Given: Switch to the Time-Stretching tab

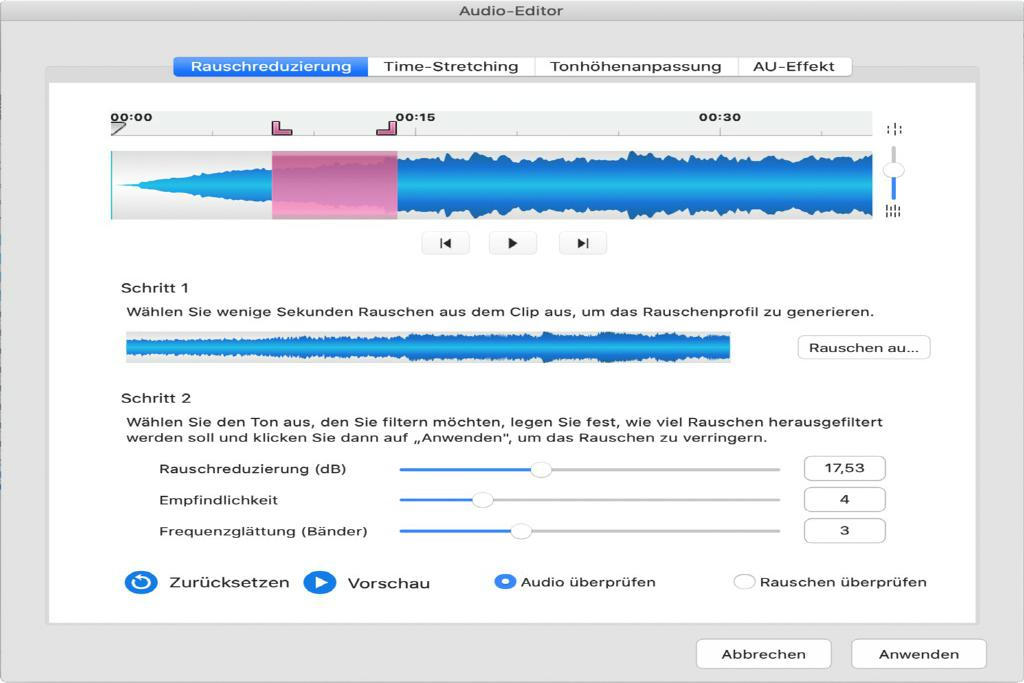Looking at the screenshot, I should click(x=452, y=66).
